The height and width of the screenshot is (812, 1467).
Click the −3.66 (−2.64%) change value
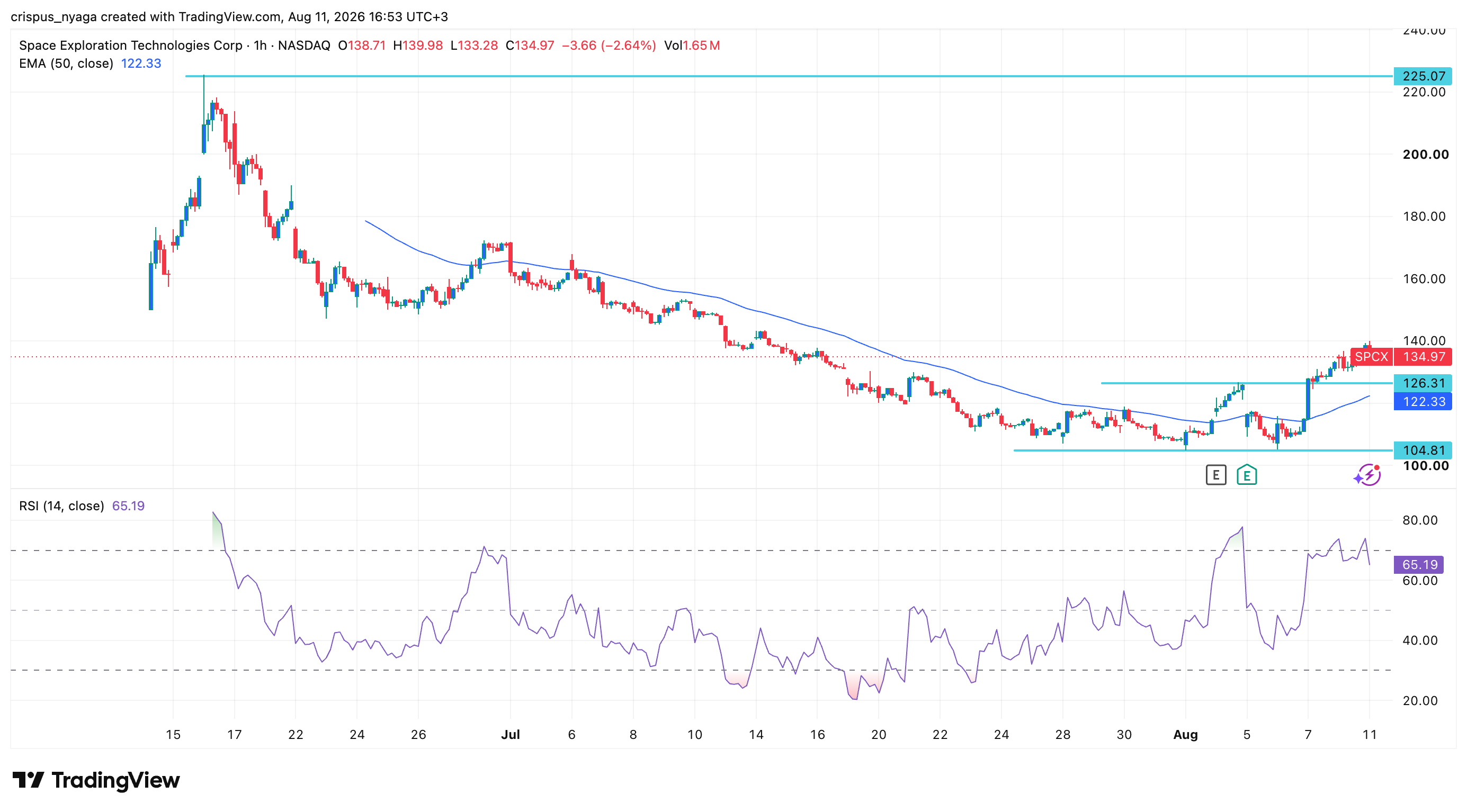tap(609, 45)
